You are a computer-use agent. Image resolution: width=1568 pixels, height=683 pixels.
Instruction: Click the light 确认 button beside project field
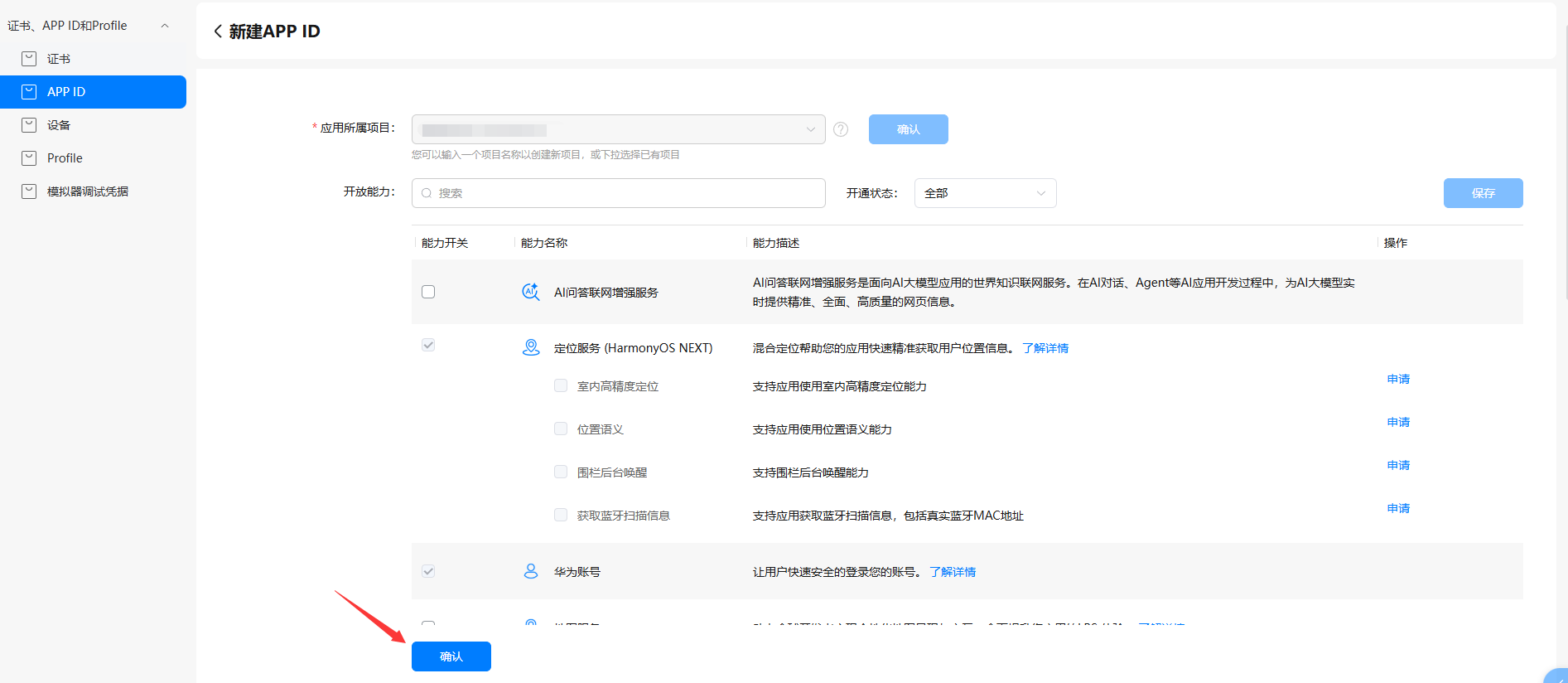coord(909,129)
